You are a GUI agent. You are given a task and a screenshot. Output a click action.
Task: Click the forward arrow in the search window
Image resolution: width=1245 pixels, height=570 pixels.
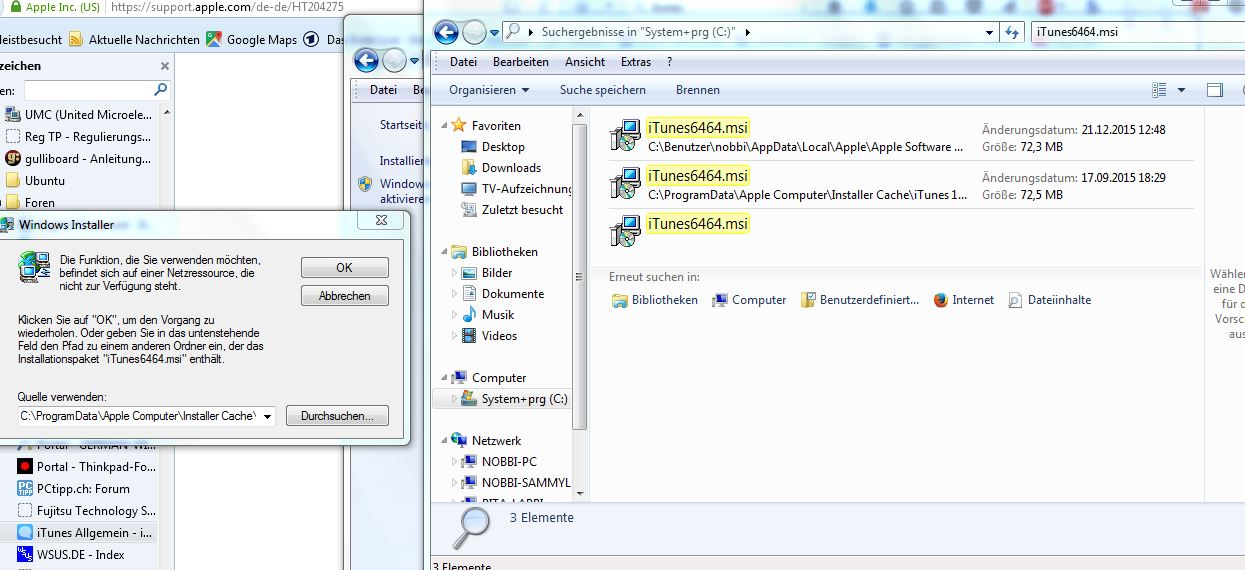(474, 32)
